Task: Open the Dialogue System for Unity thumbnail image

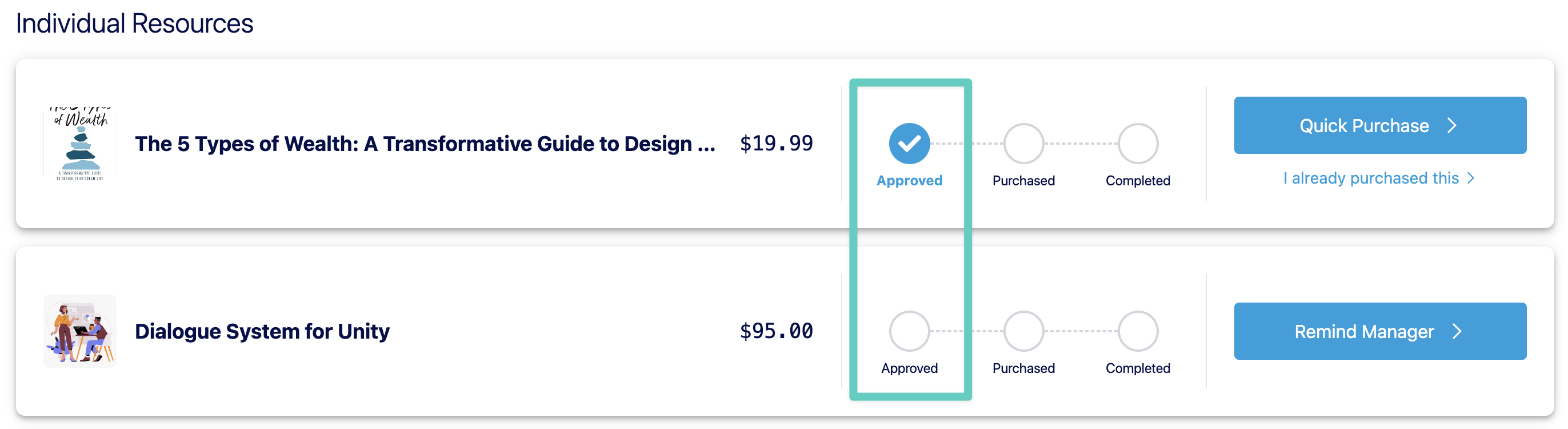Action: (80, 332)
